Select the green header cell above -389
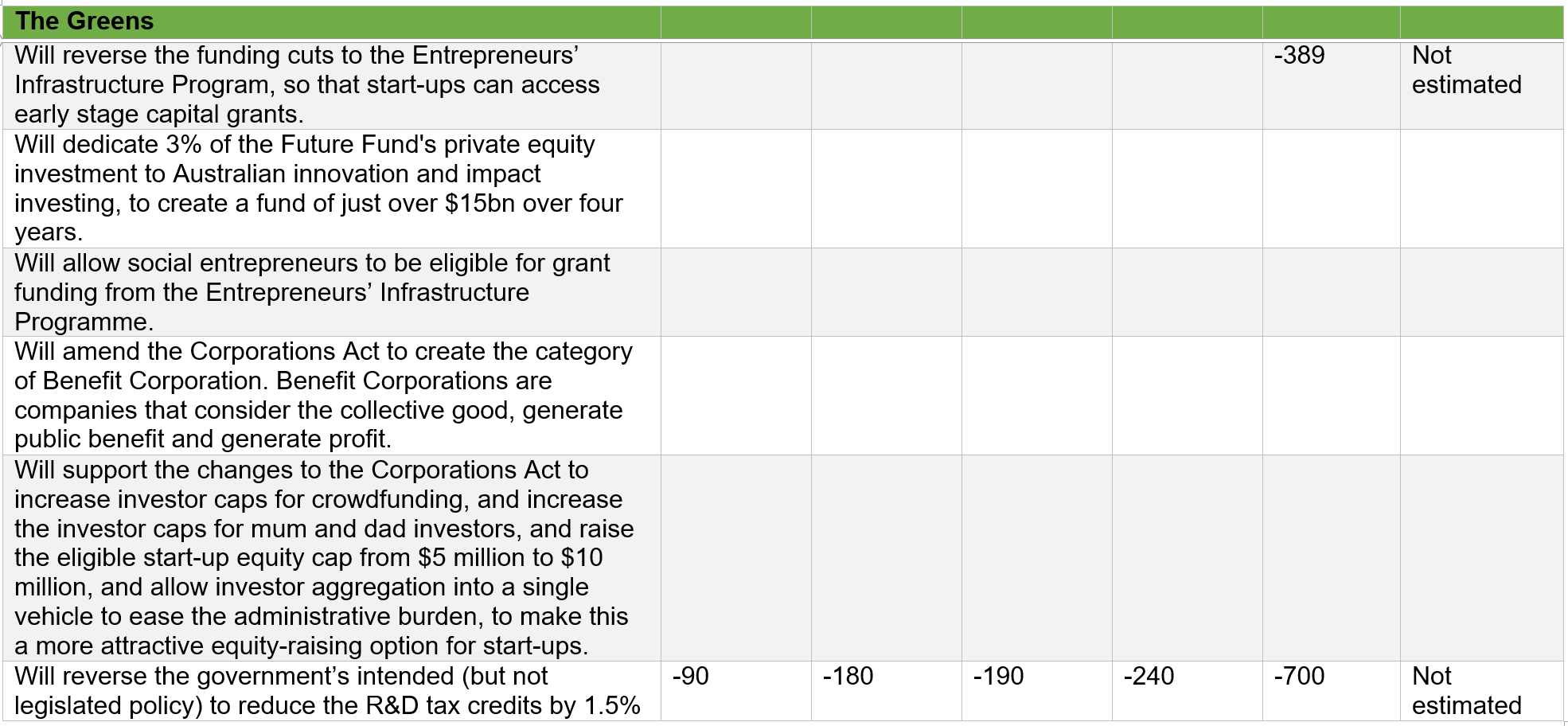 coord(1331,21)
